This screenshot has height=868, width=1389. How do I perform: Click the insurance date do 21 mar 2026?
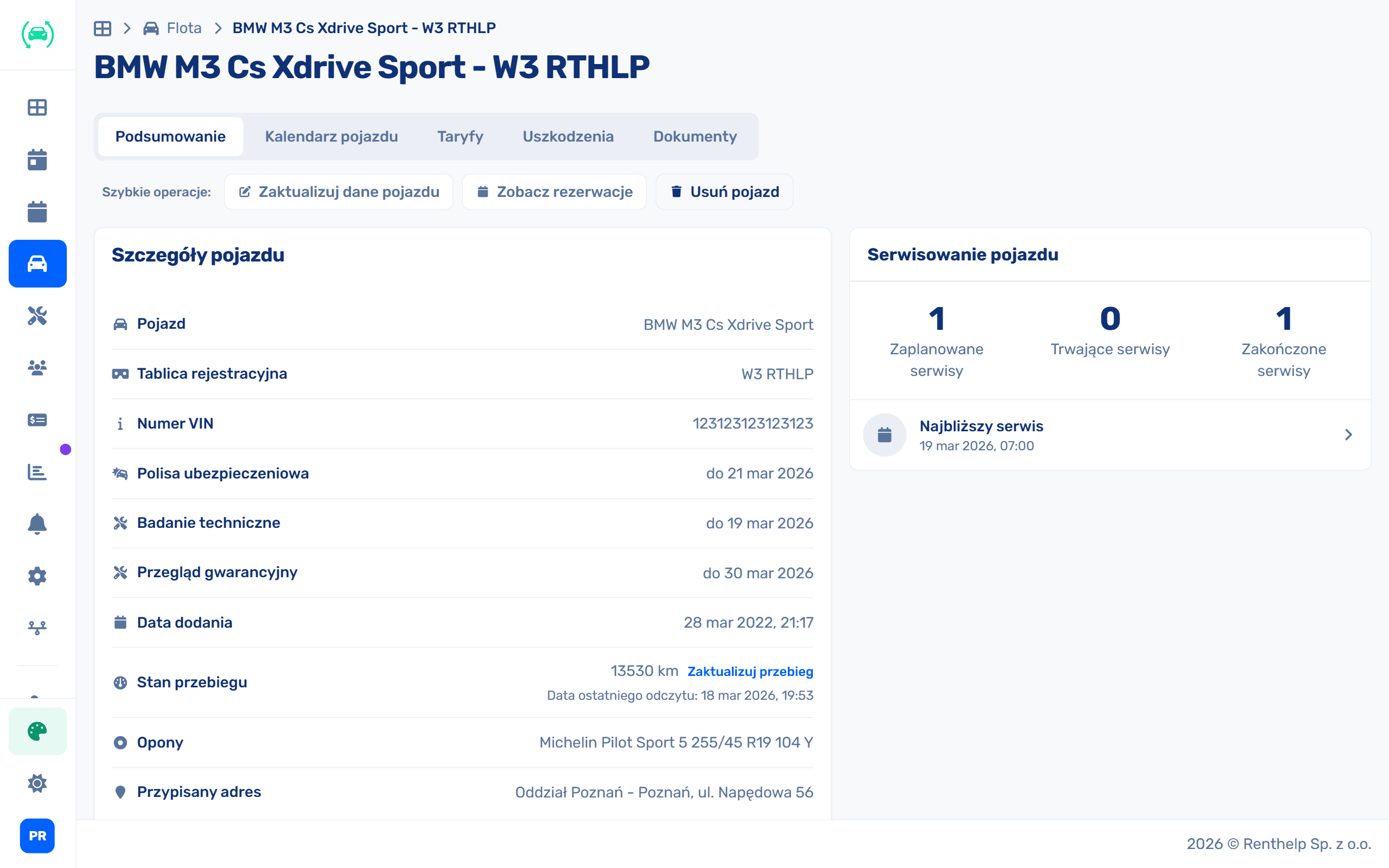pyautogui.click(x=760, y=474)
